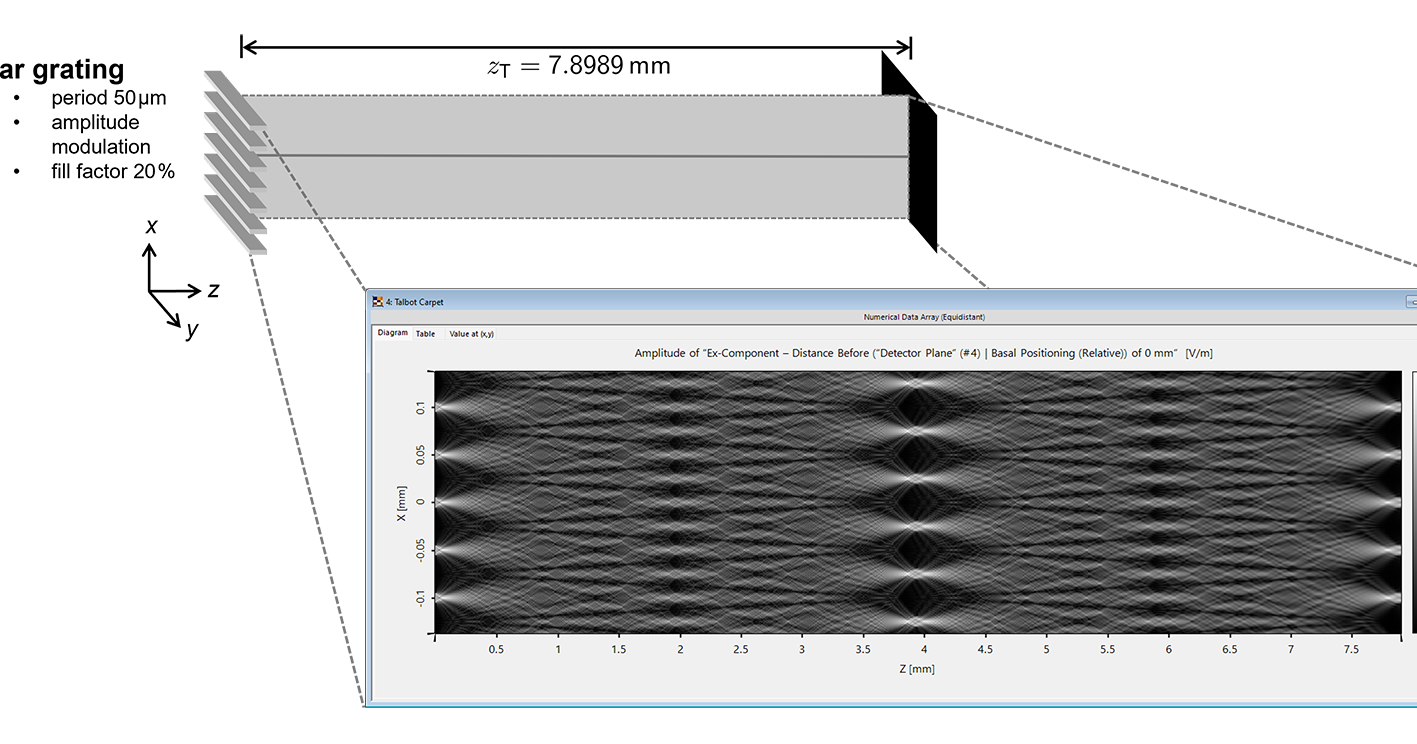Viewport: 1417px width, 744px height.
Task: Select the Diagram tab
Action: 392,334
